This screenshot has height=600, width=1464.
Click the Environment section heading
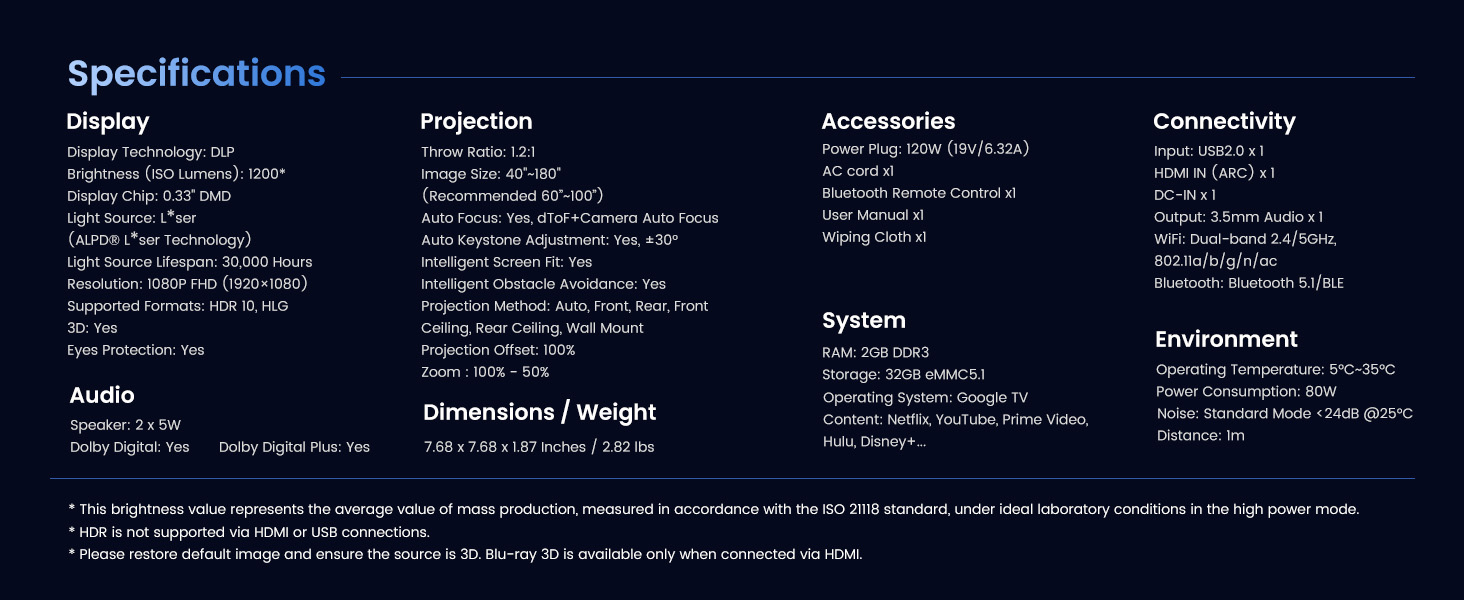click(1226, 340)
